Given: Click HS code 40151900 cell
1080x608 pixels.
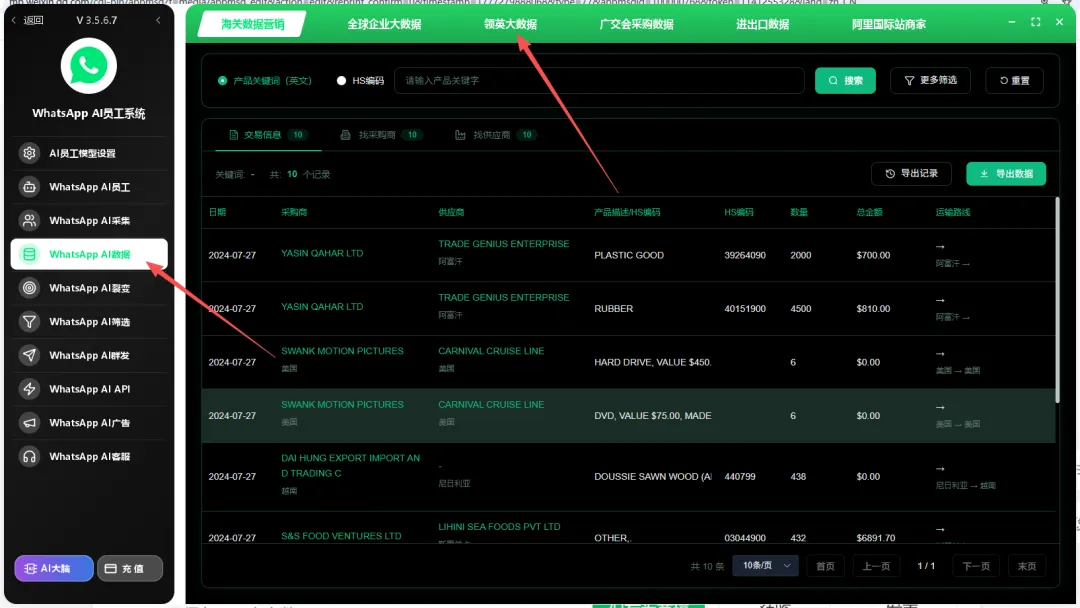Looking at the screenshot, I should point(745,308).
